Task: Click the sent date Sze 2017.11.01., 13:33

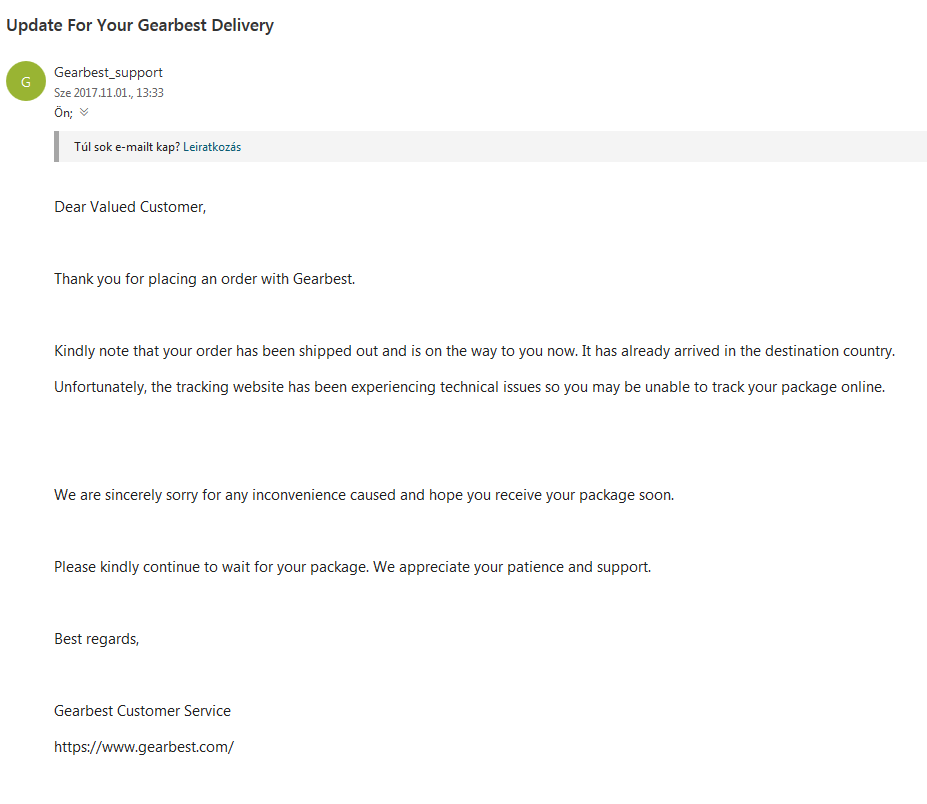Action: (x=109, y=93)
